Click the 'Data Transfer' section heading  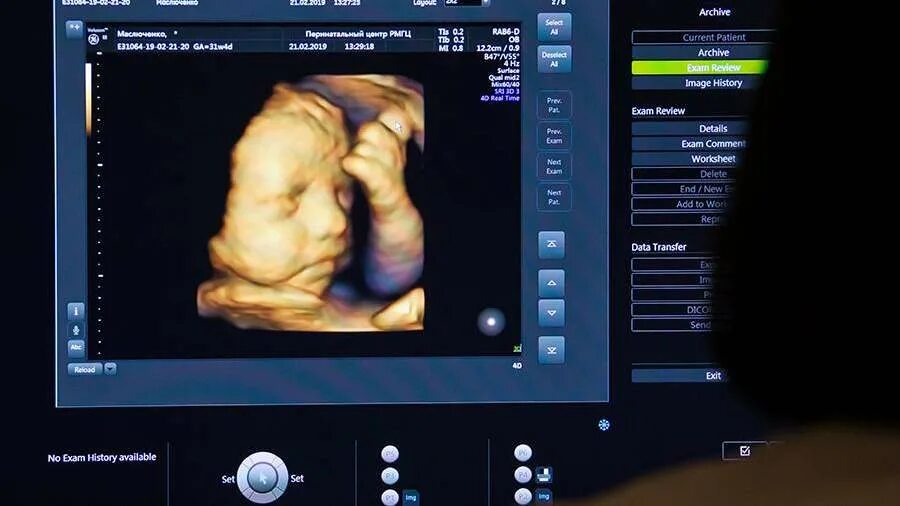click(x=658, y=247)
